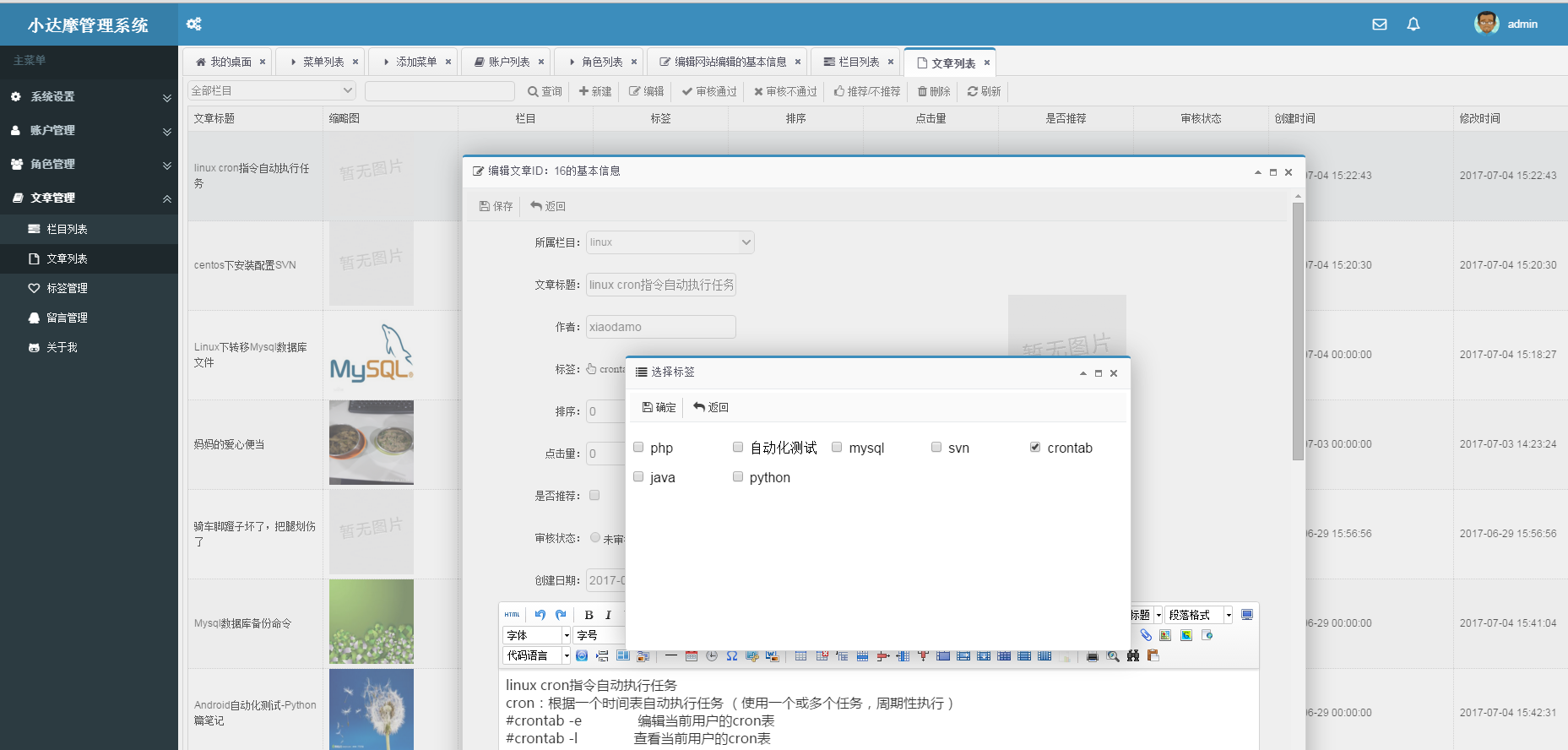Insert the current date via calendar icon

pos(692,655)
